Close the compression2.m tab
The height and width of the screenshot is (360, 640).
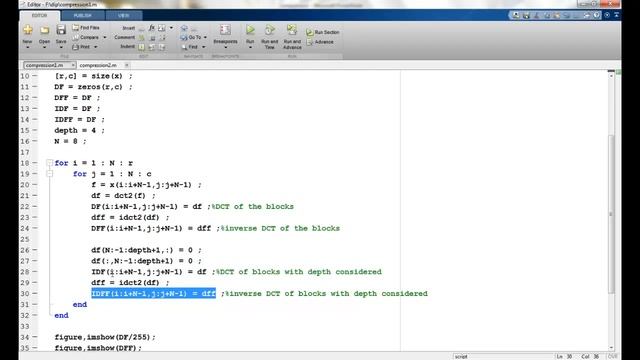coord(127,65)
